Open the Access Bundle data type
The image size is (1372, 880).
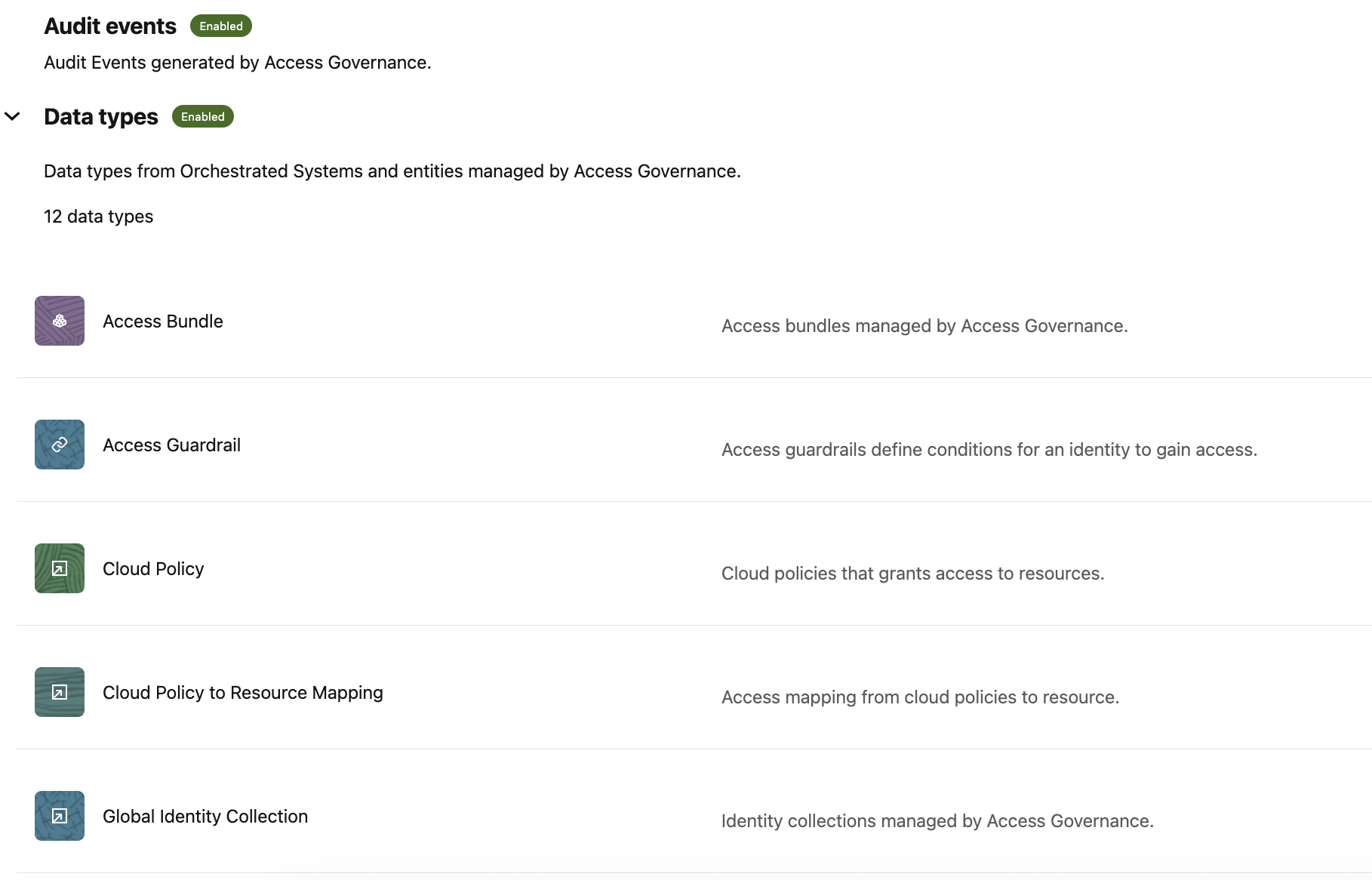pyautogui.click(x=163, y=322)
